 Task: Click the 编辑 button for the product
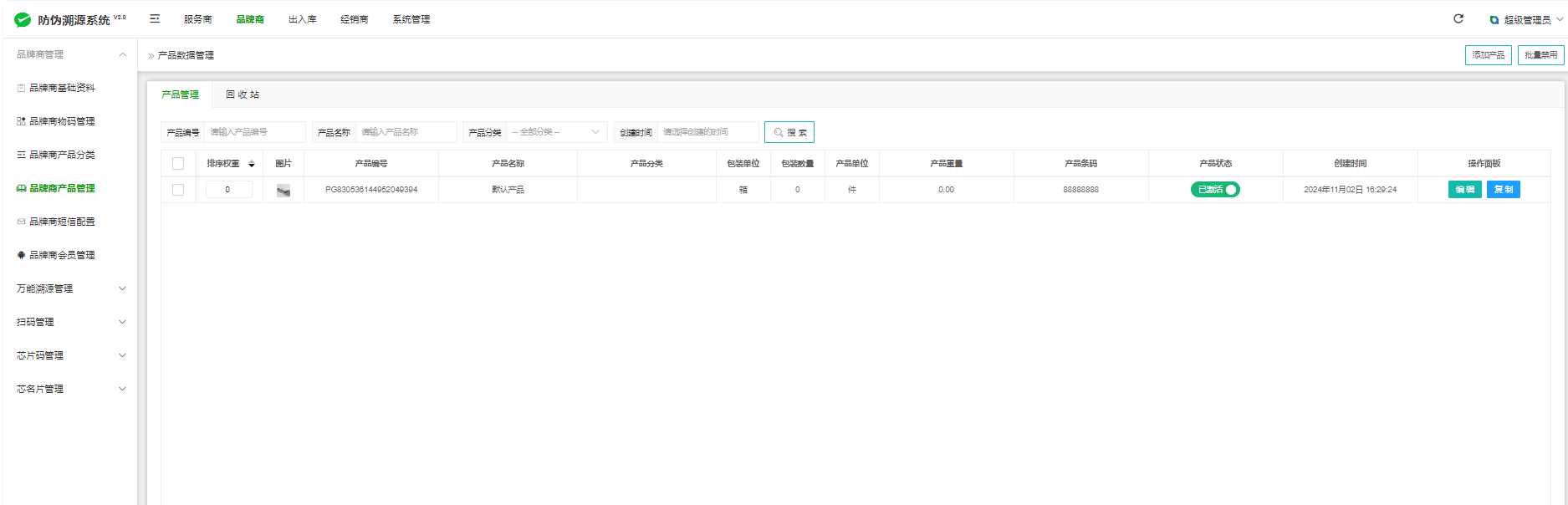tap(1464, 190)
